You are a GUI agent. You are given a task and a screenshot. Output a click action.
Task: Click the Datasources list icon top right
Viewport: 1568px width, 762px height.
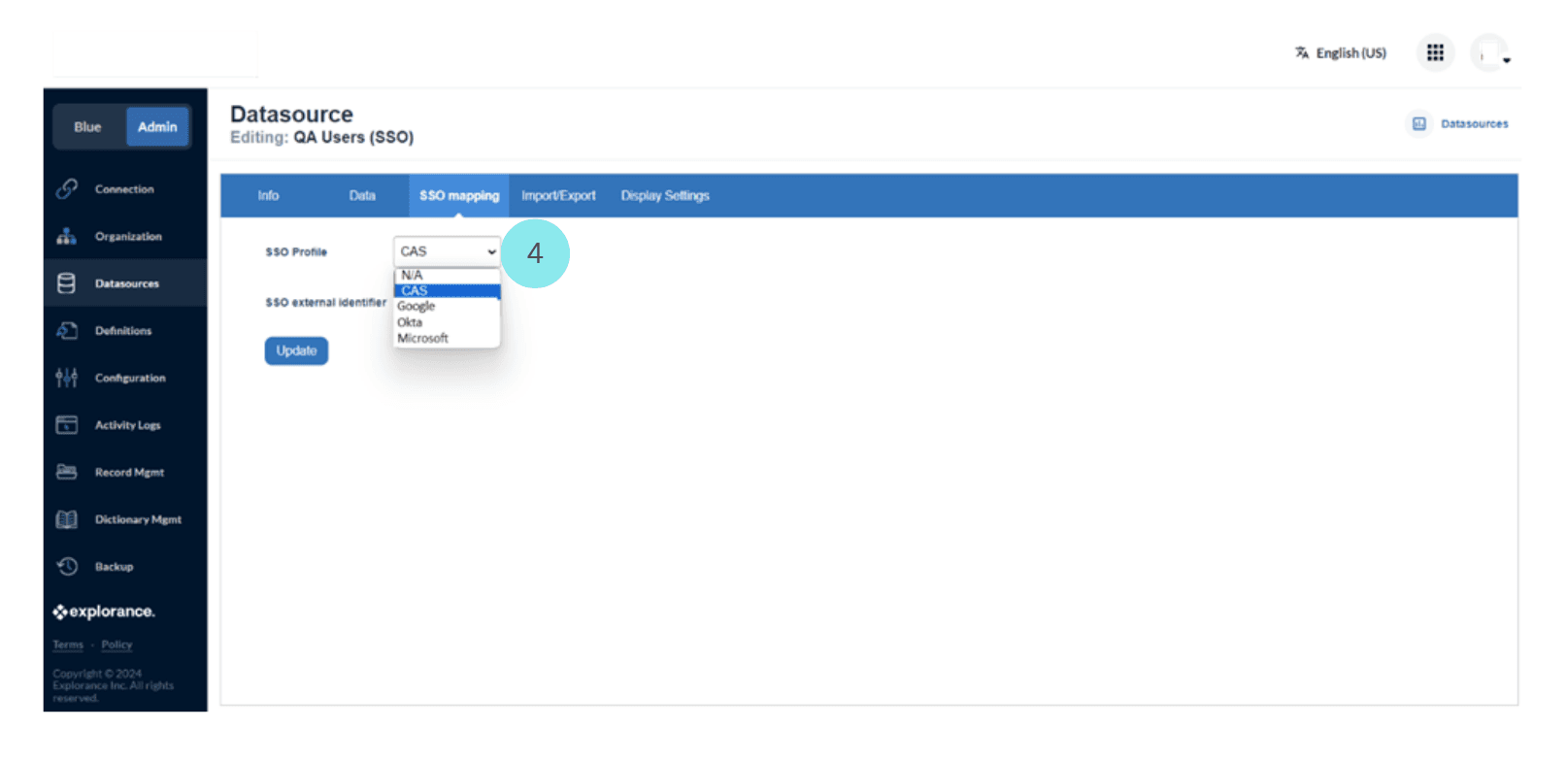pyautogui.click(x=1419, y=123)
